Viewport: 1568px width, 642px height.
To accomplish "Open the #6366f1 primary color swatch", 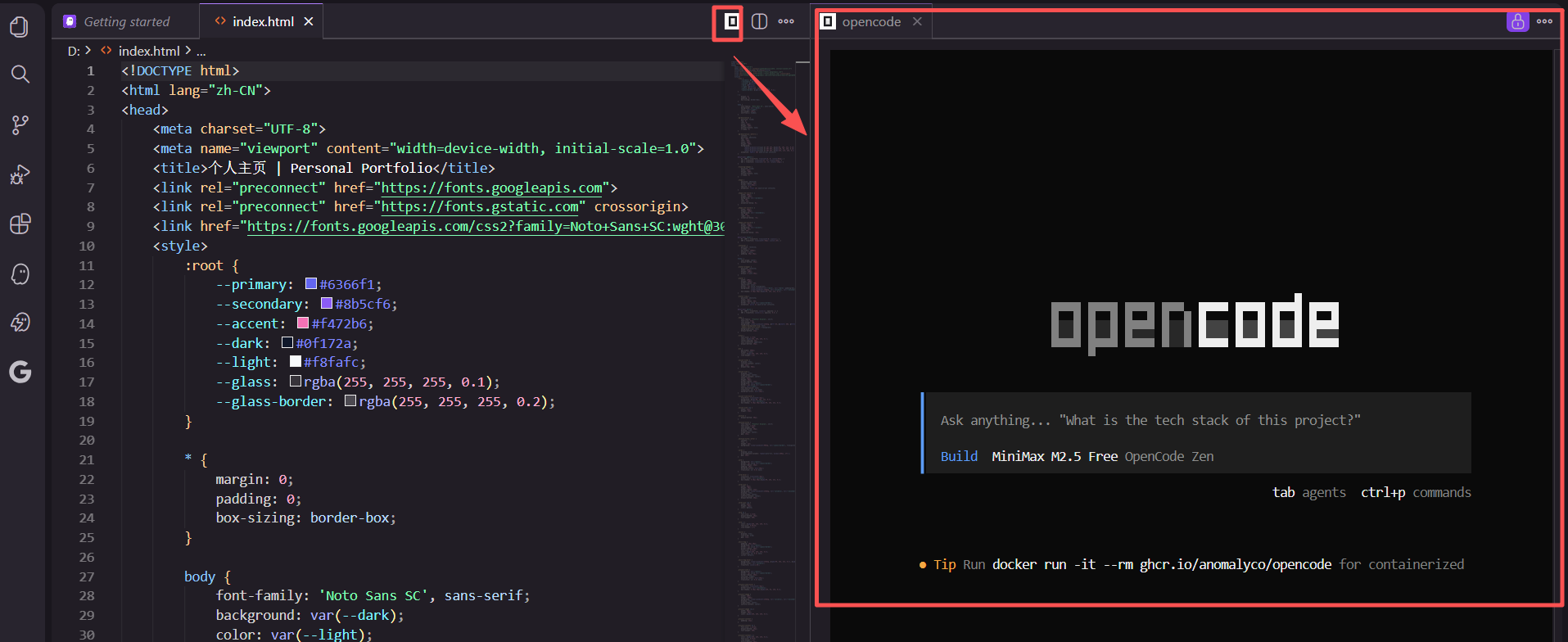I will (311, 284).
